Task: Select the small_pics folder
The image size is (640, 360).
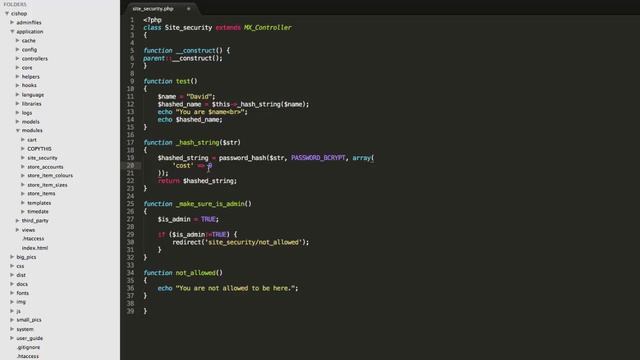Action: pos(29,320)
